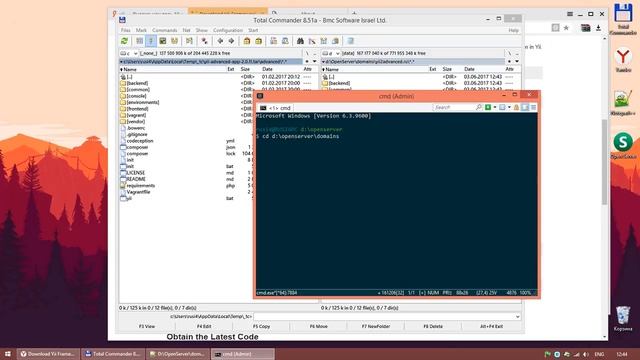640x360 pixels.
Task: Open the Files menu in Total Commander
Action: click(x=125, y=30)
